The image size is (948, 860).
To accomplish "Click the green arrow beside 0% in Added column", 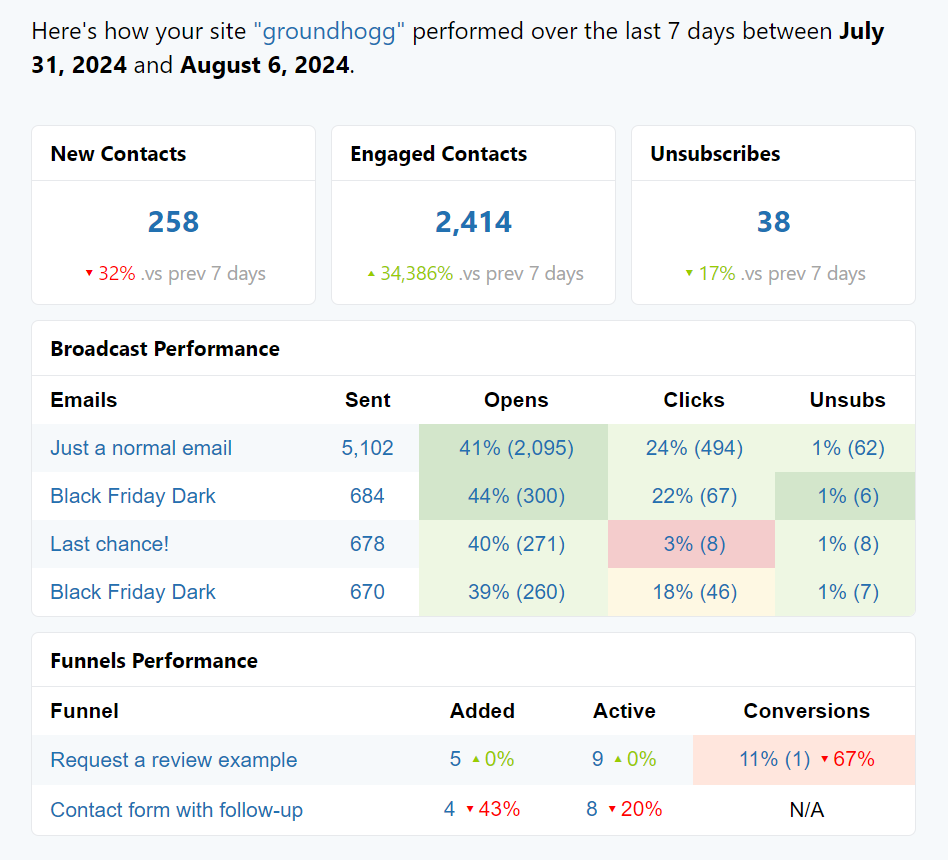I will click(476, 759).
